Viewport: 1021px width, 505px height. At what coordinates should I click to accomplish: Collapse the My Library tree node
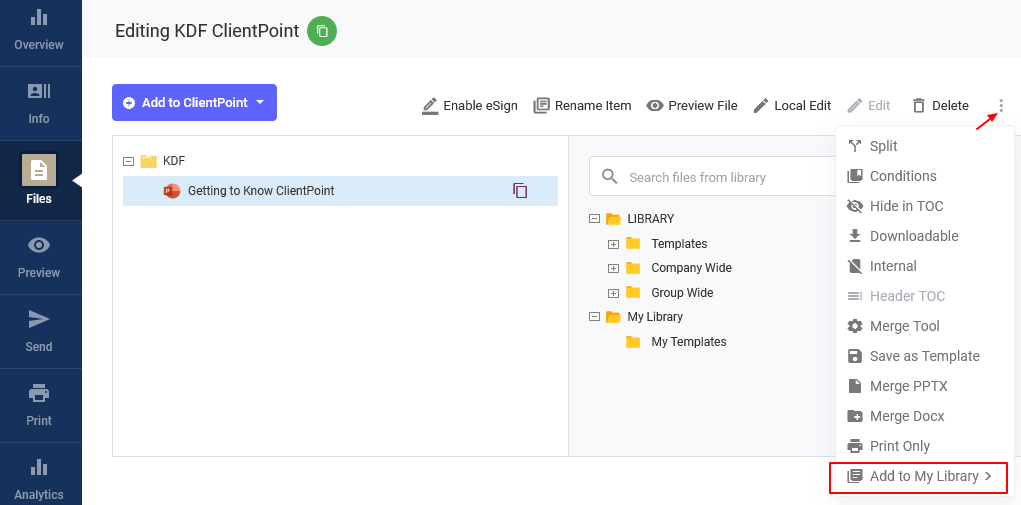594,317
